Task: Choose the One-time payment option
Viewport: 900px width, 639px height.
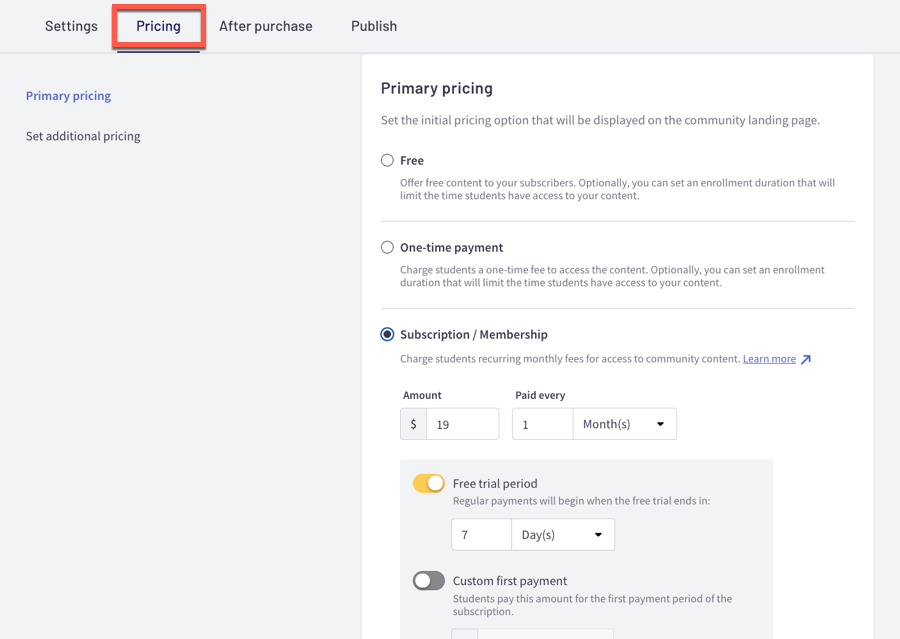Action: click(387, 247)
